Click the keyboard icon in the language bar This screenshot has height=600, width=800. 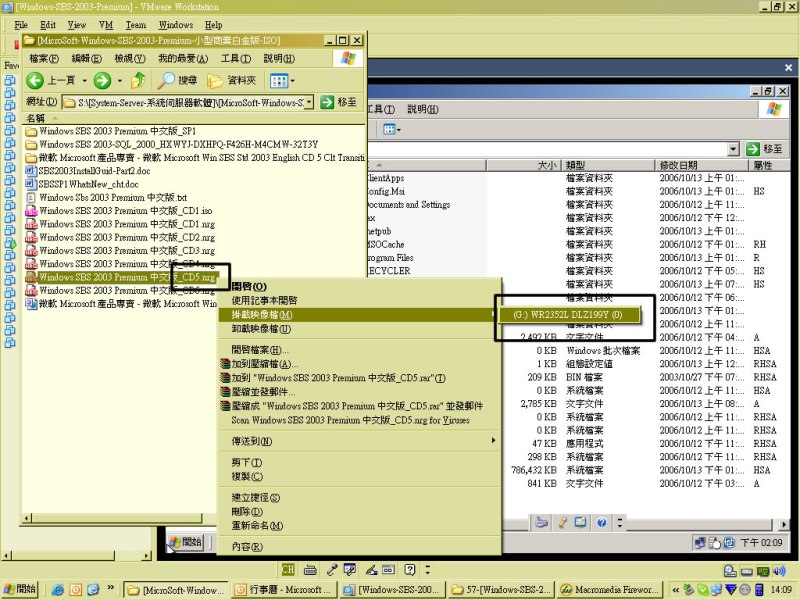point(310,569)
